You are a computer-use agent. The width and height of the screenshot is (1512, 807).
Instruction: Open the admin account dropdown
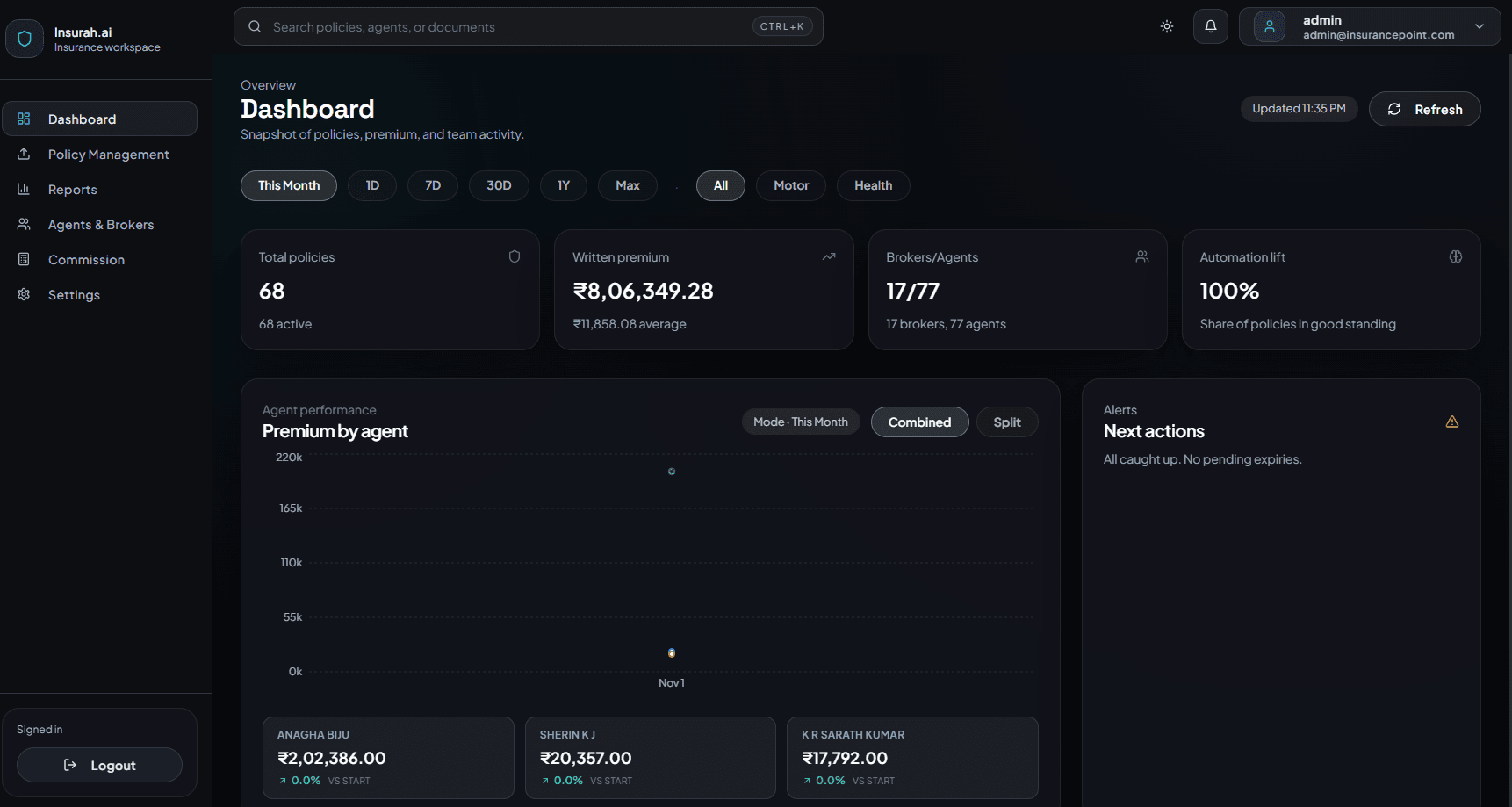(x=1479, y=26)
